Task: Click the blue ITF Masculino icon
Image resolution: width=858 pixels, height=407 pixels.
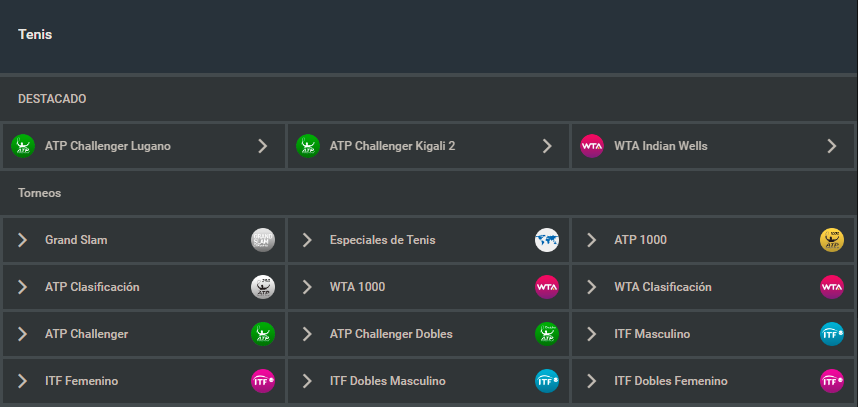Action: click(831, 334)
